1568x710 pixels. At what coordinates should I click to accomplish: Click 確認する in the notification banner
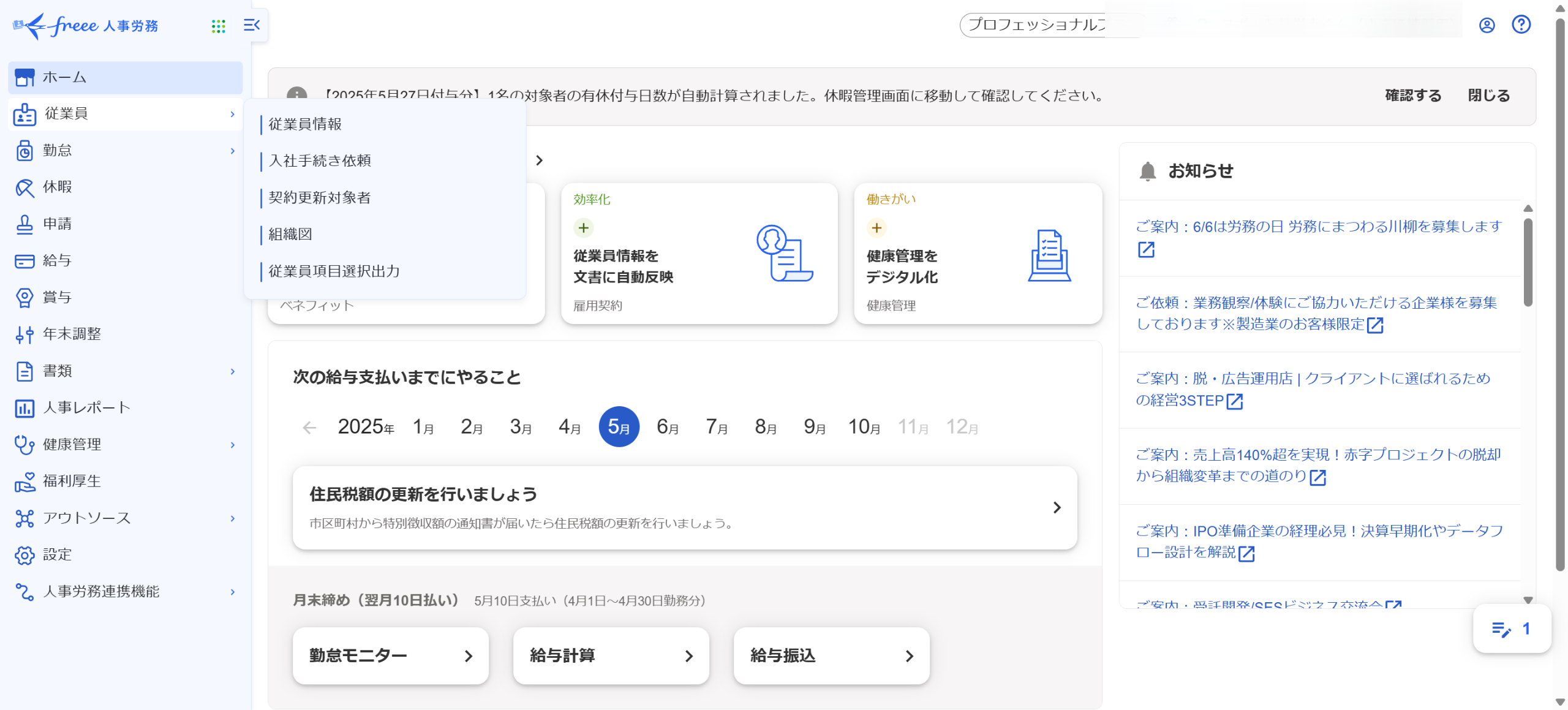pos(1413,96)
